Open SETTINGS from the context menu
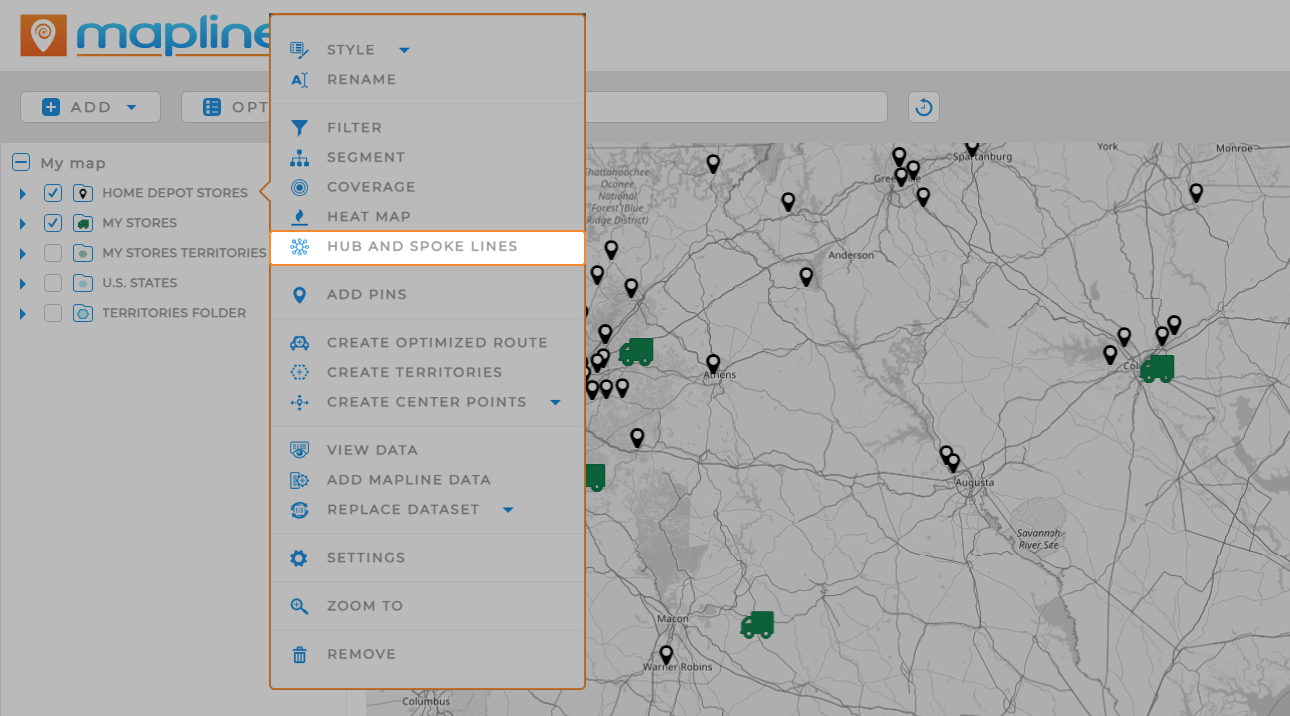 [367, 557]
